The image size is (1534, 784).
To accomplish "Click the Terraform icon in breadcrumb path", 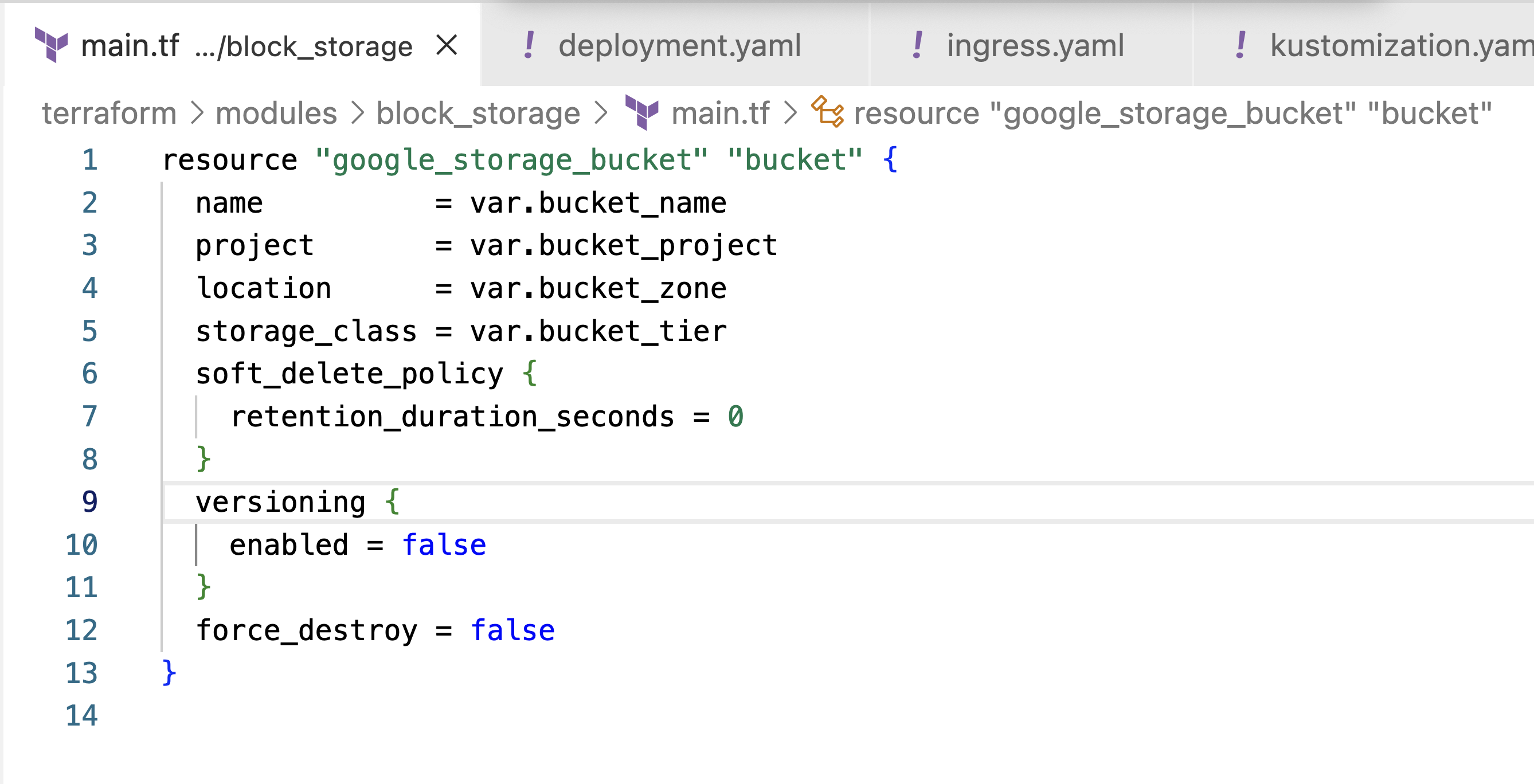I will tap(642, 112).
